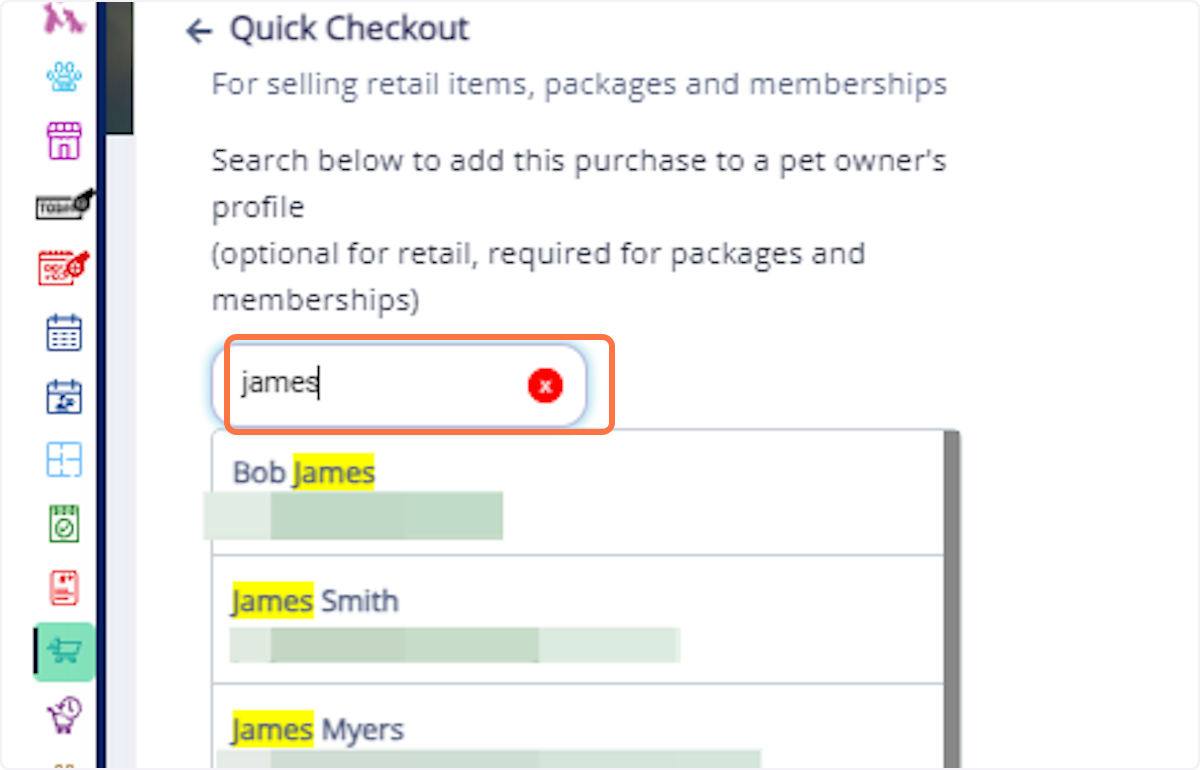Open the red new-appointment calendar icon

pyautogui.click(x=63, y=268)
